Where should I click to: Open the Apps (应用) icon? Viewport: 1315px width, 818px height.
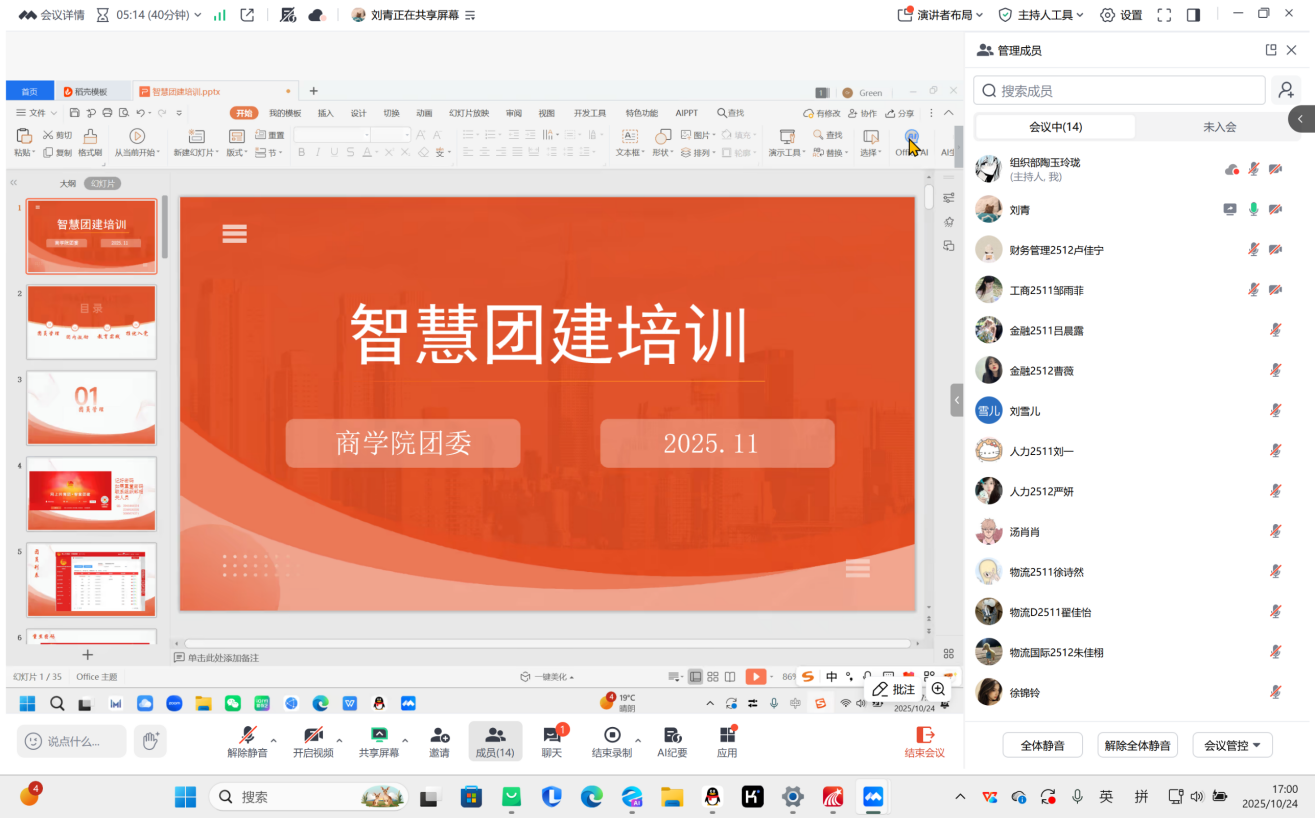(x=727, y=741)
